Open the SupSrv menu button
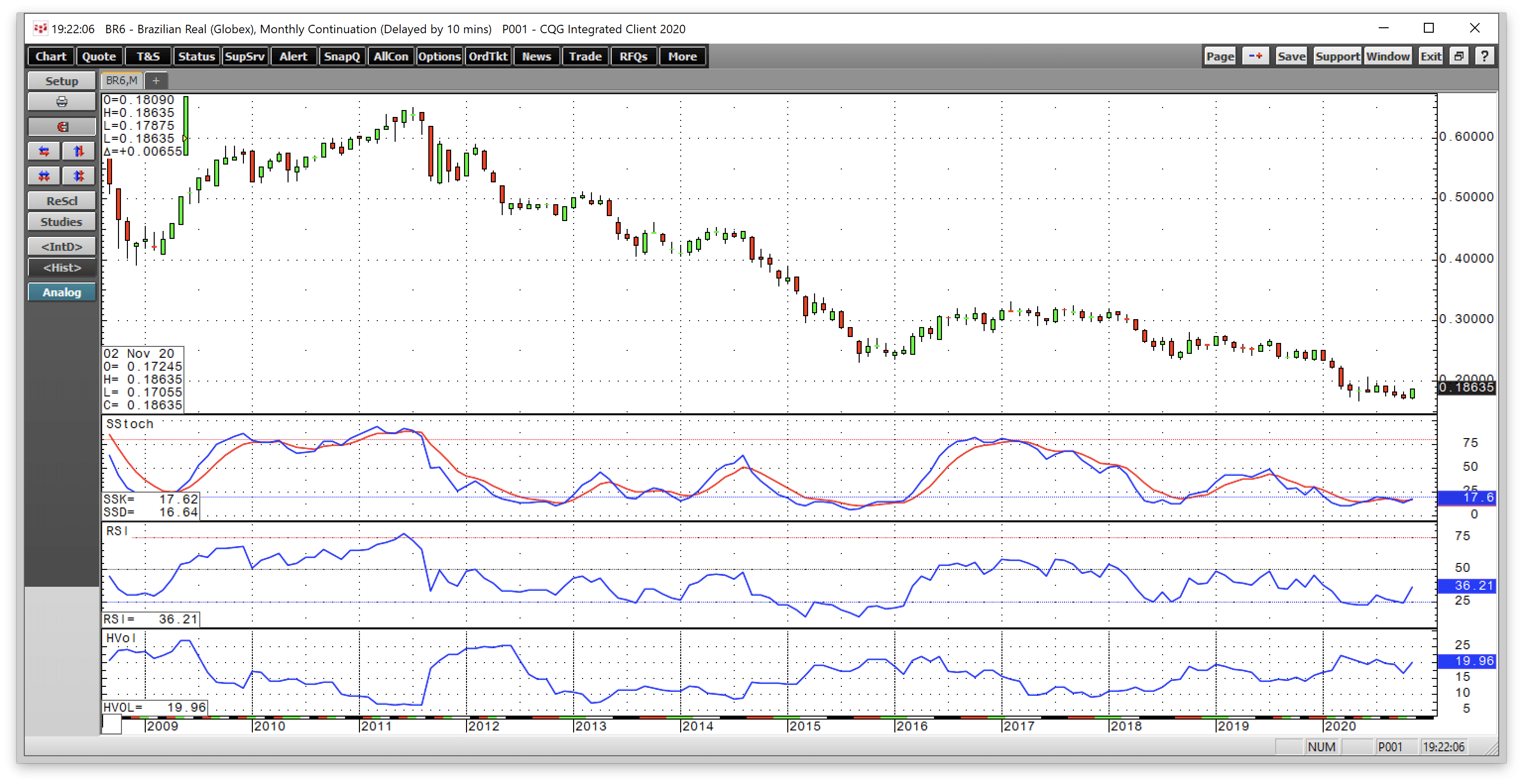Viewport: 1523px width, 784px height. click(245, 56)
